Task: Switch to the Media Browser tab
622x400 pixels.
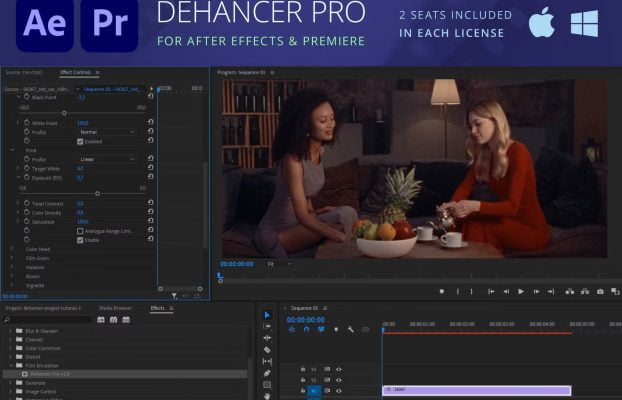Action: coord(115,308)
